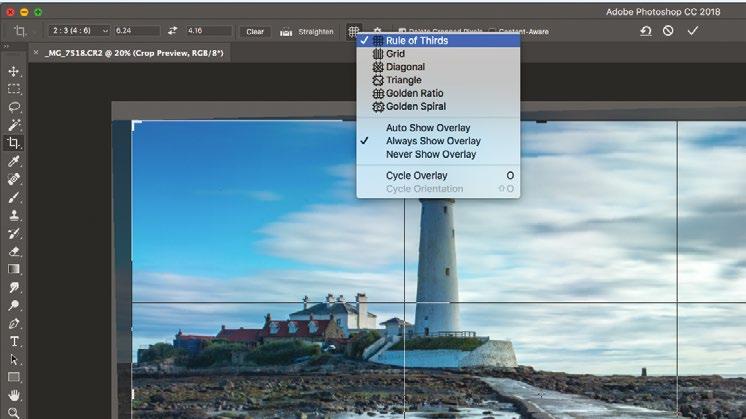Select the Zoom tool
This screenshot has height=419, width=746.
click(x=13, y=413)
